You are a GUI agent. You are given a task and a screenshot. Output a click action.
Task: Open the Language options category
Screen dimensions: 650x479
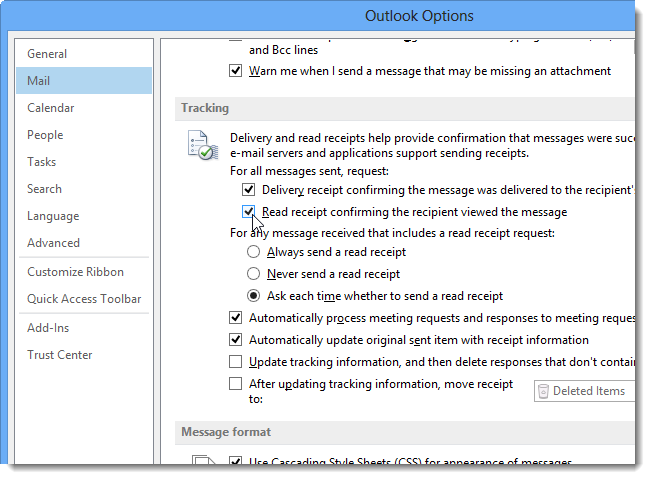pyautogui.click(x=84, y=216)
